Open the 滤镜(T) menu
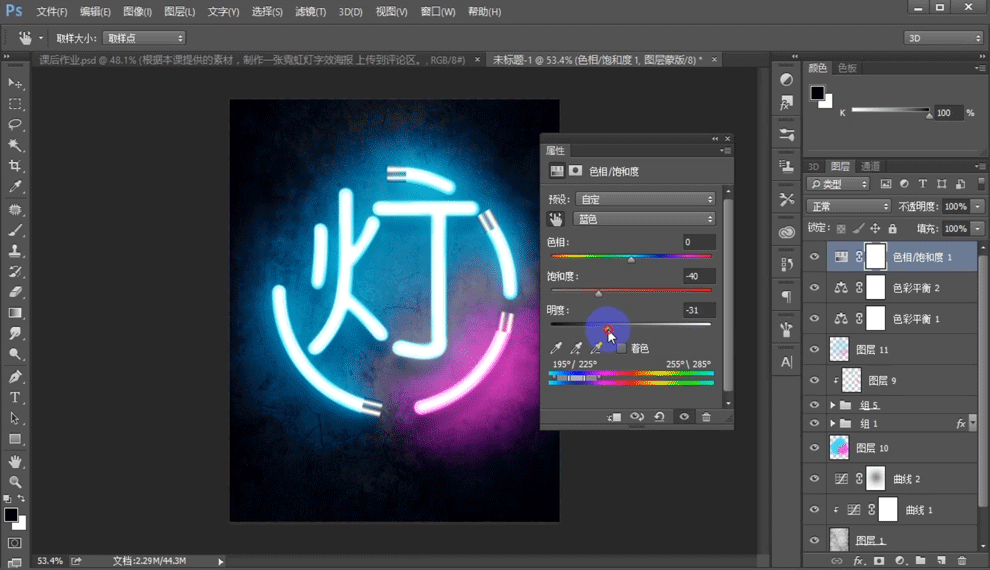 [x=311, y=12]
